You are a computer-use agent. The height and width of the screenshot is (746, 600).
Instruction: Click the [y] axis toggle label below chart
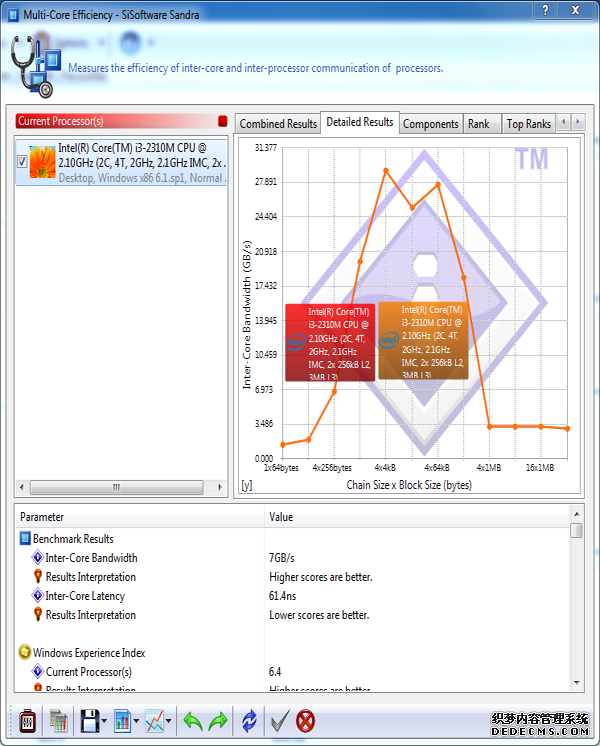tap(246, 485)
